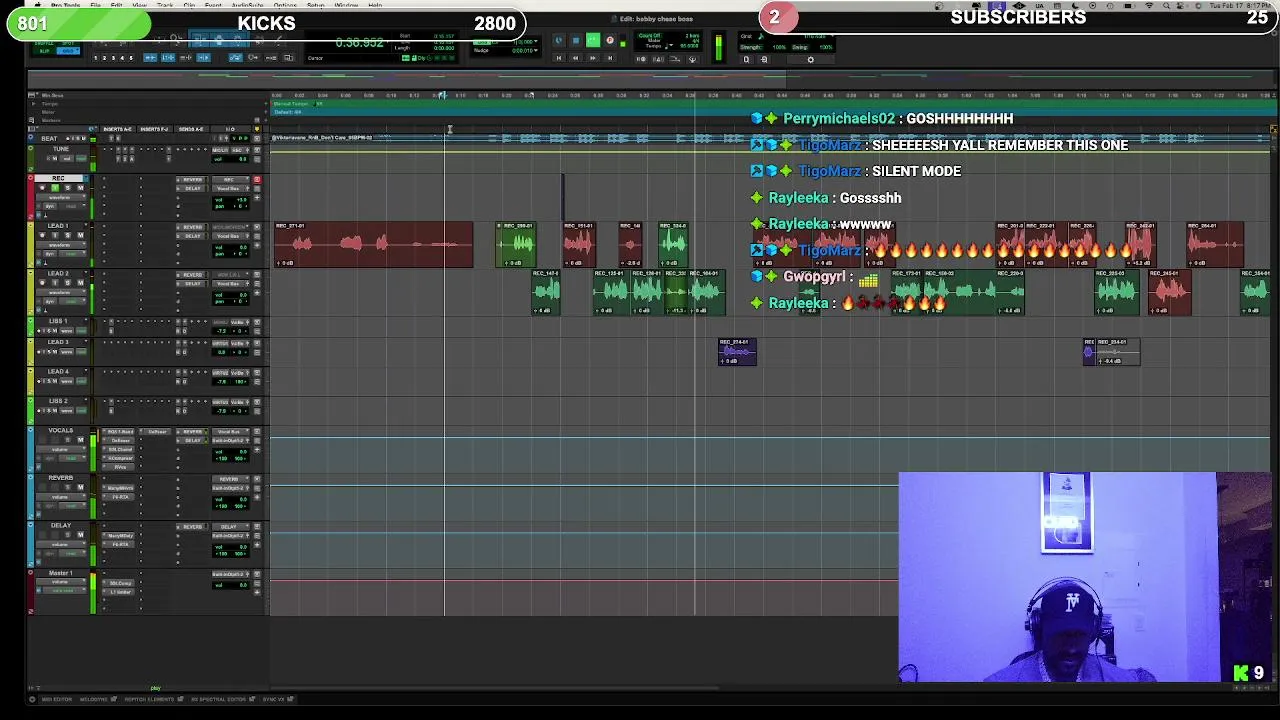The image size is (1280, 720).
Task: Open REC track waveform view selector
Action: [x=61, y=197]
